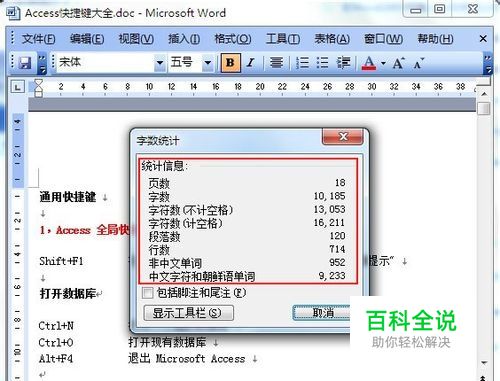This screenshot has width=500, height=381.
Task: Click font size field showing 五号
Action: click(x=185, y=63)
